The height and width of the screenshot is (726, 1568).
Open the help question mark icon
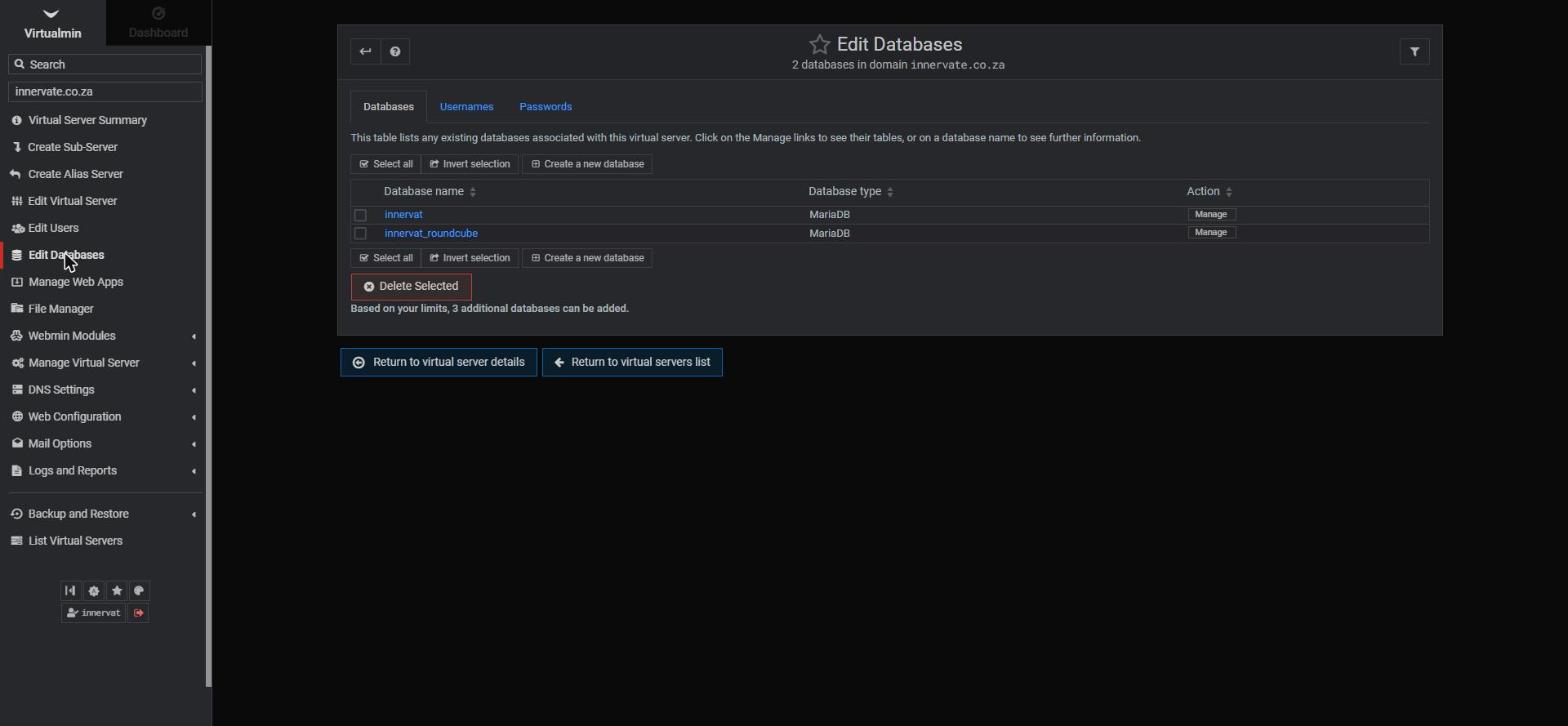[x=395, y=52]
